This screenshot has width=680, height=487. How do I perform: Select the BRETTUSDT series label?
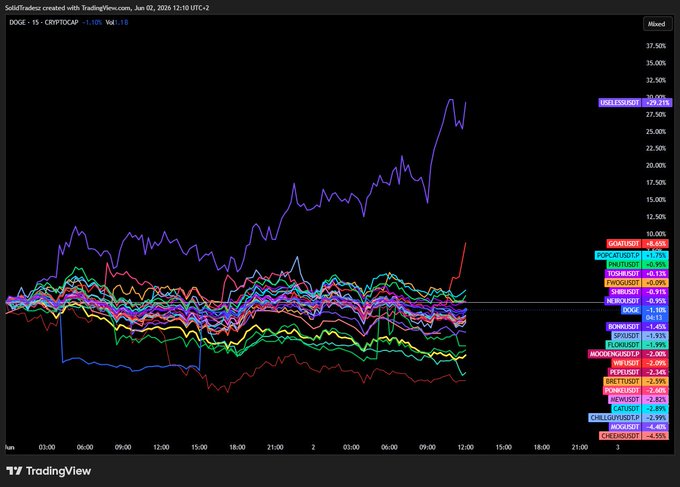[x=622, y=381]
